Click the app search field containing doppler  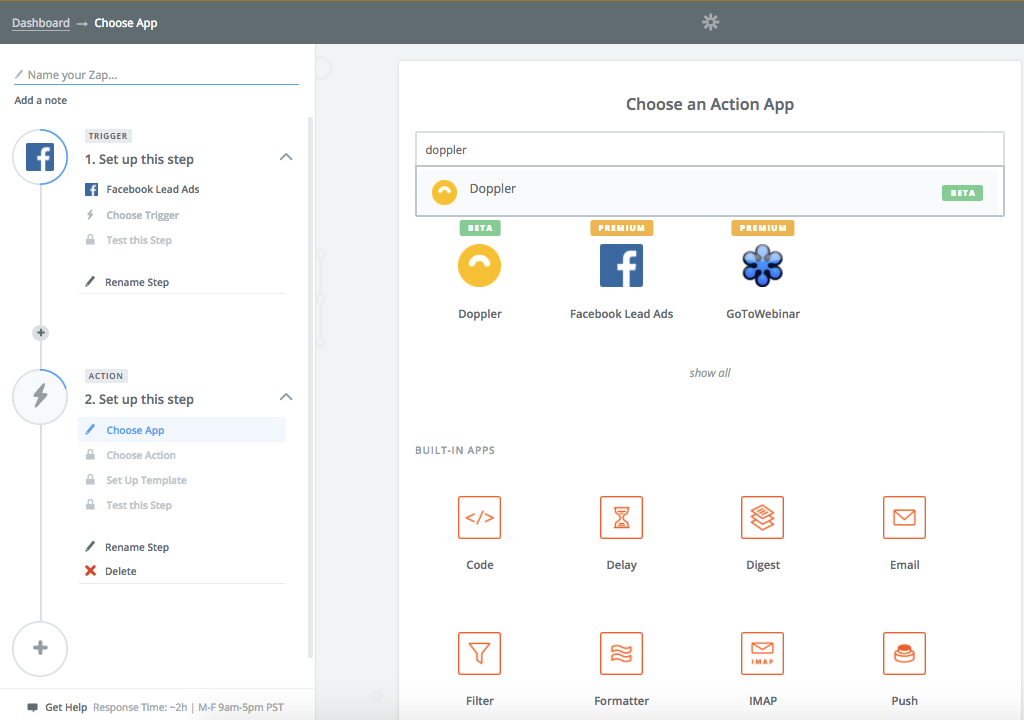click(710, 150)
